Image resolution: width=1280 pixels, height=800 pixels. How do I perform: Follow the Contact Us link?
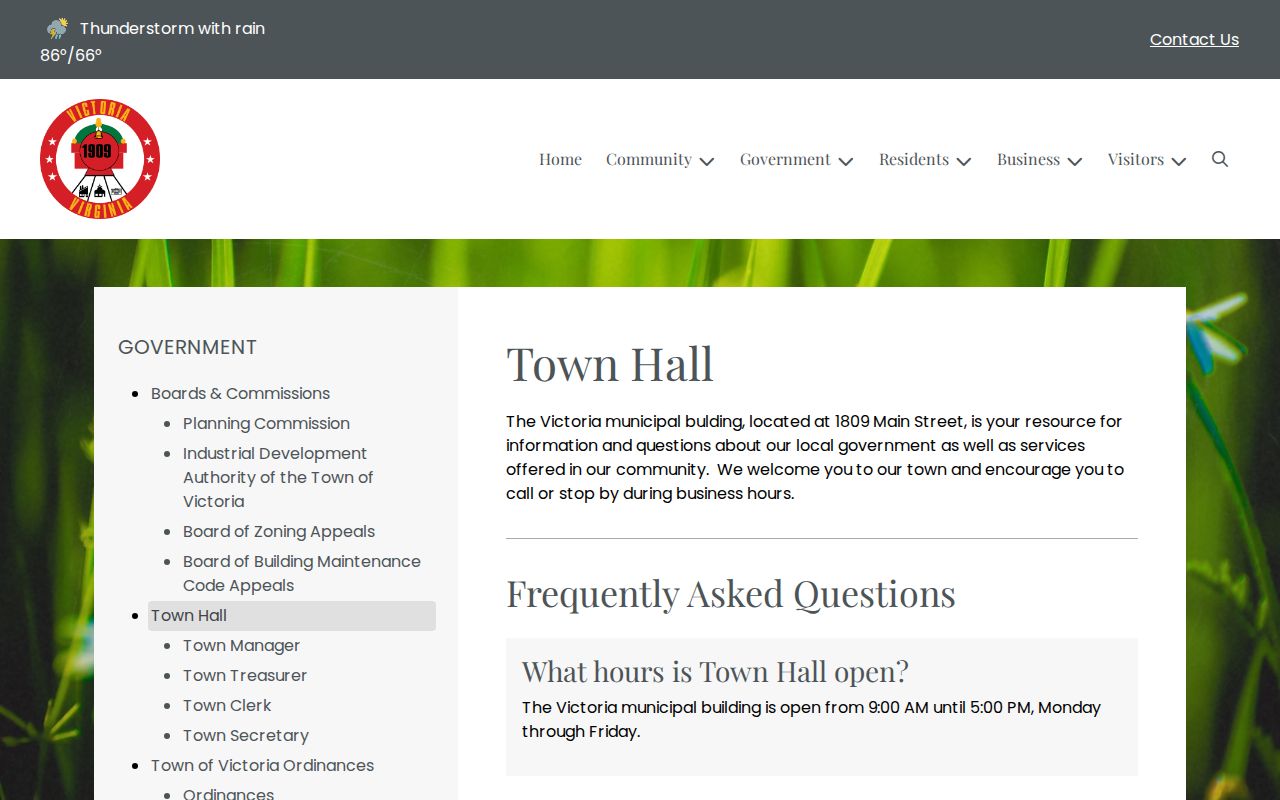tap(1194, 39)
